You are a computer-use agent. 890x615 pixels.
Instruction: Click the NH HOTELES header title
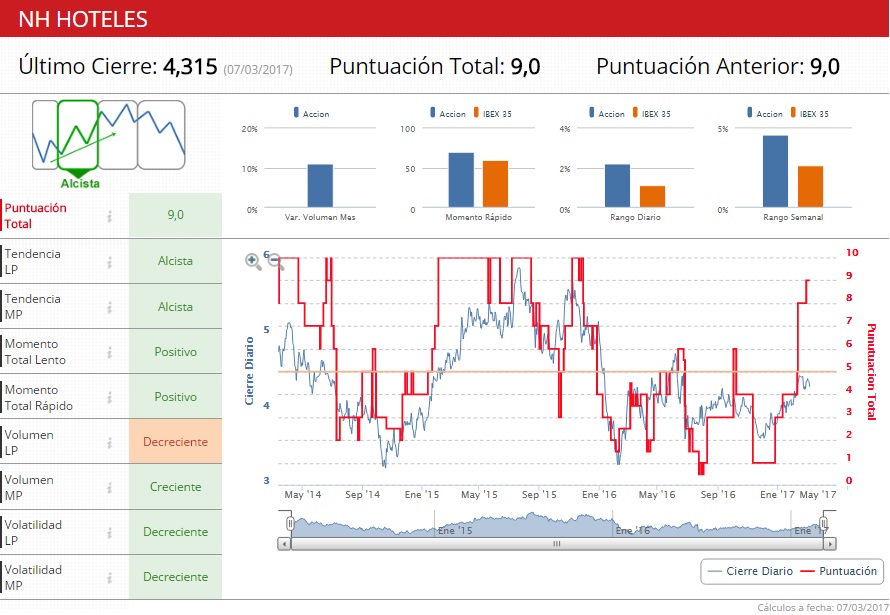[83, 19]
